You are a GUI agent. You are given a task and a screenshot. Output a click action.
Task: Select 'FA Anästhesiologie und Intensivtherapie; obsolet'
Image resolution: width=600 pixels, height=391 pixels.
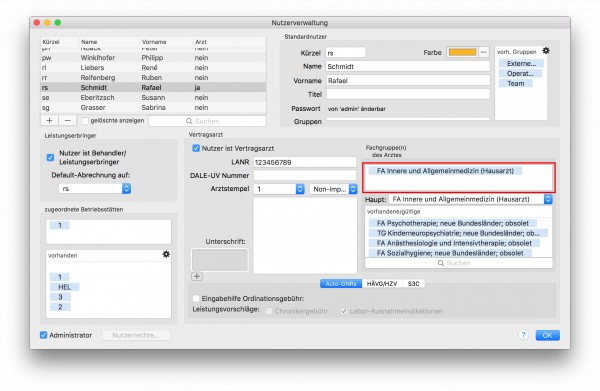454,243
